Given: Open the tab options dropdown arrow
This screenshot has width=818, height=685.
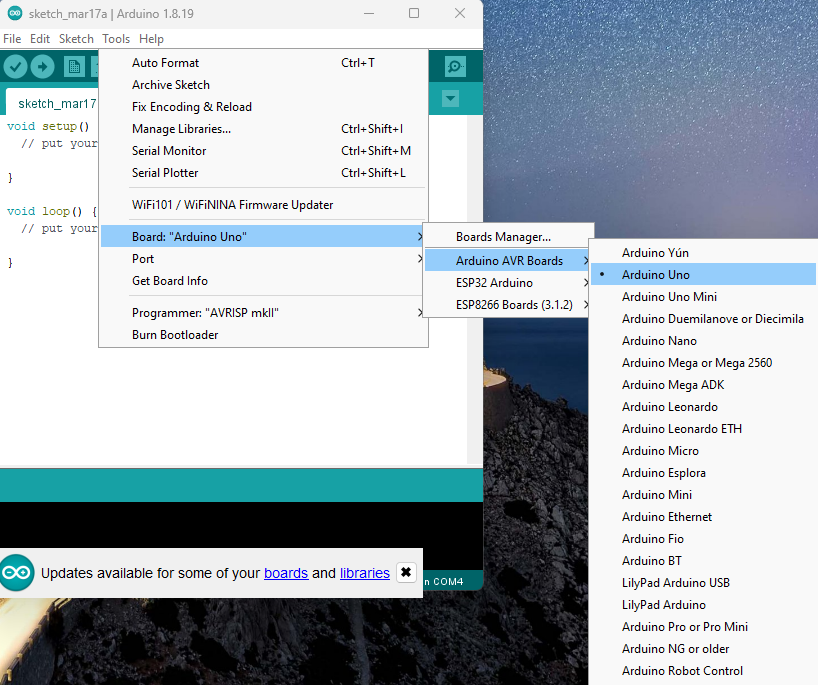Looking at the screenshot, I should point(450,99).
